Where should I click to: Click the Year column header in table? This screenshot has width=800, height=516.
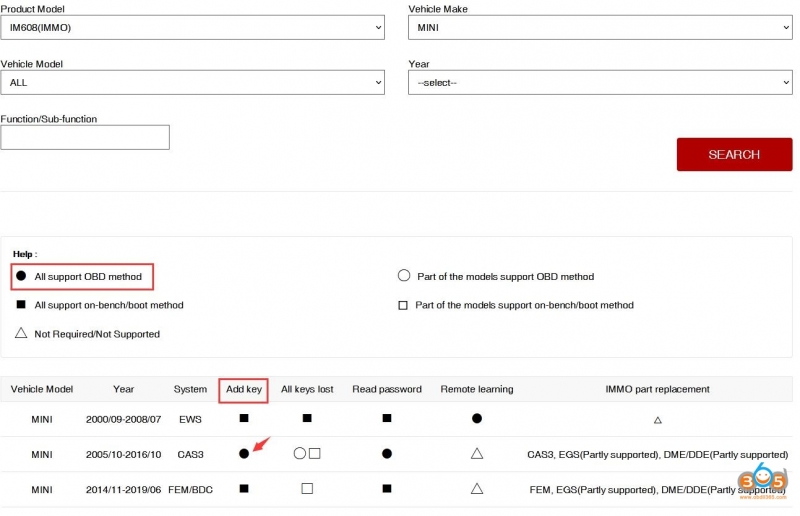pyautogui.click(x=123, y=389)
